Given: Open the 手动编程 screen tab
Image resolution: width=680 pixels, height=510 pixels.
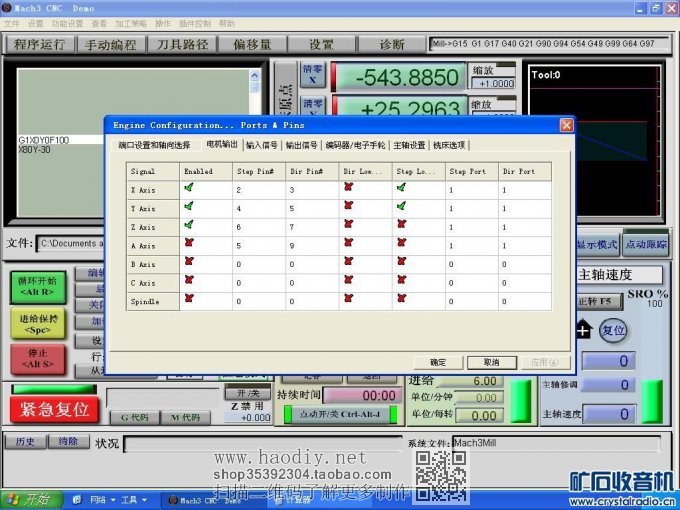Looking at the screenshot, I should pos(110,45).
